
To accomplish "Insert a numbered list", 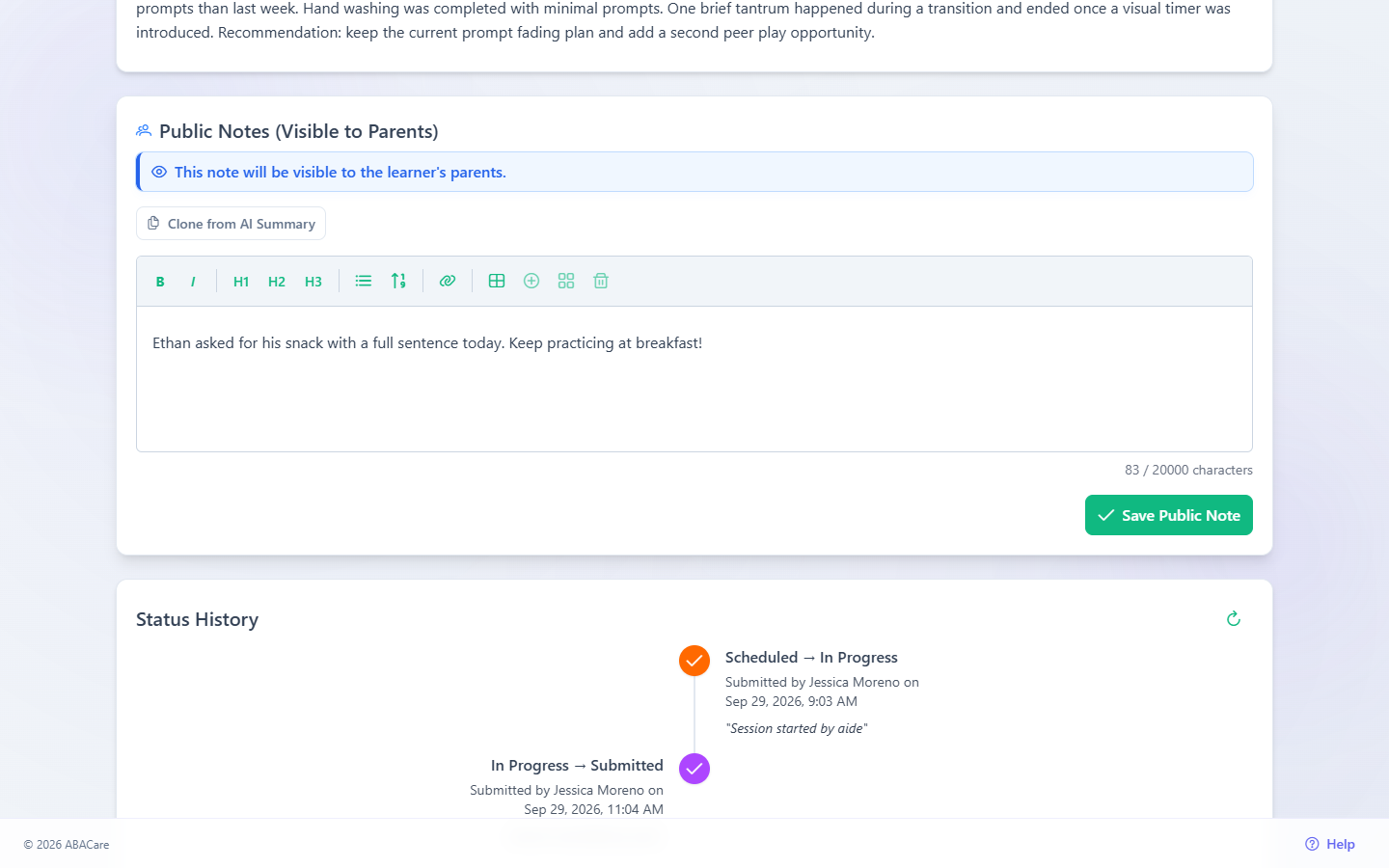I will coord(398,281).
